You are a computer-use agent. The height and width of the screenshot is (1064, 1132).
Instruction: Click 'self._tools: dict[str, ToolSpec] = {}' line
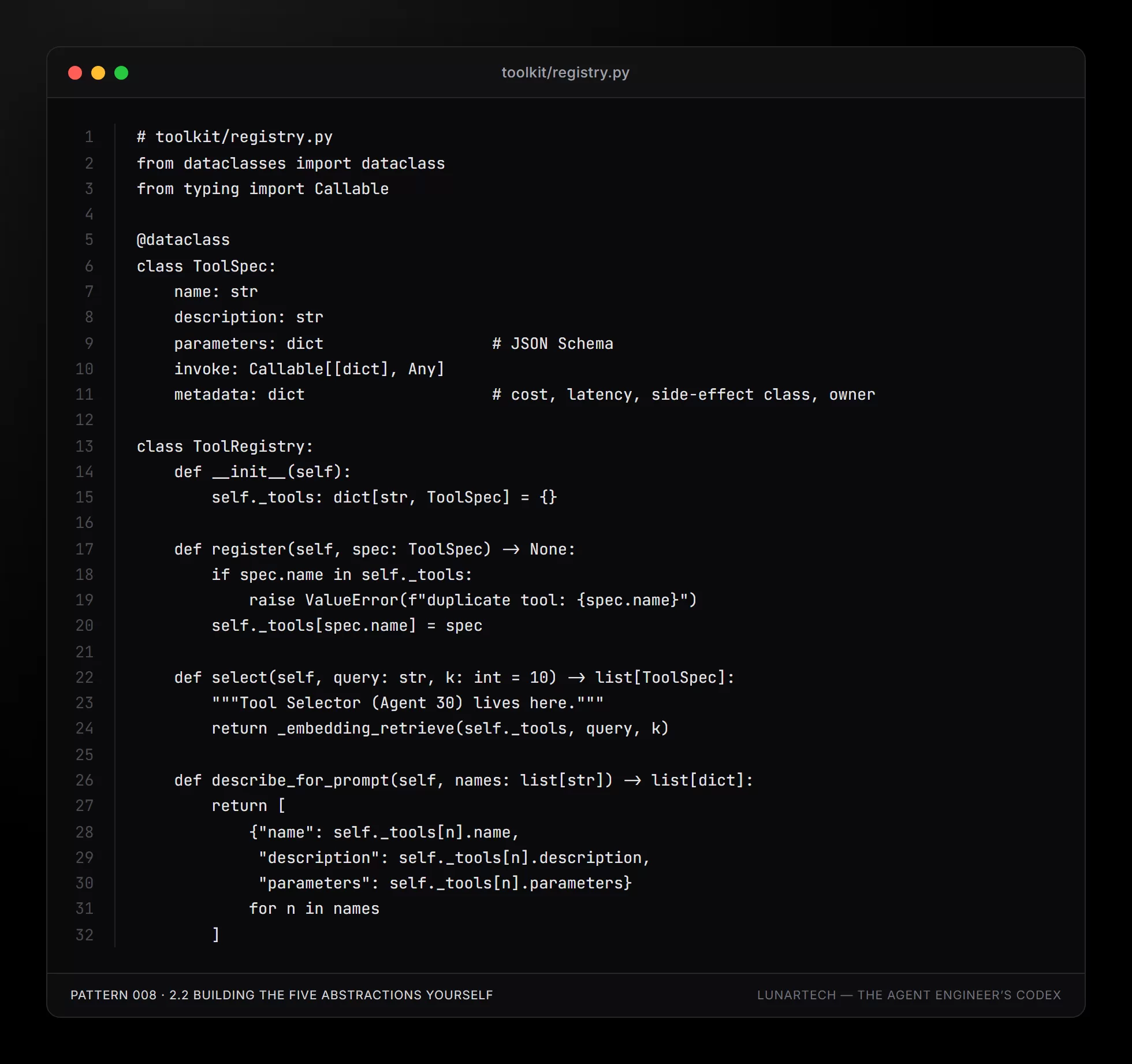[x=385, y=497]
